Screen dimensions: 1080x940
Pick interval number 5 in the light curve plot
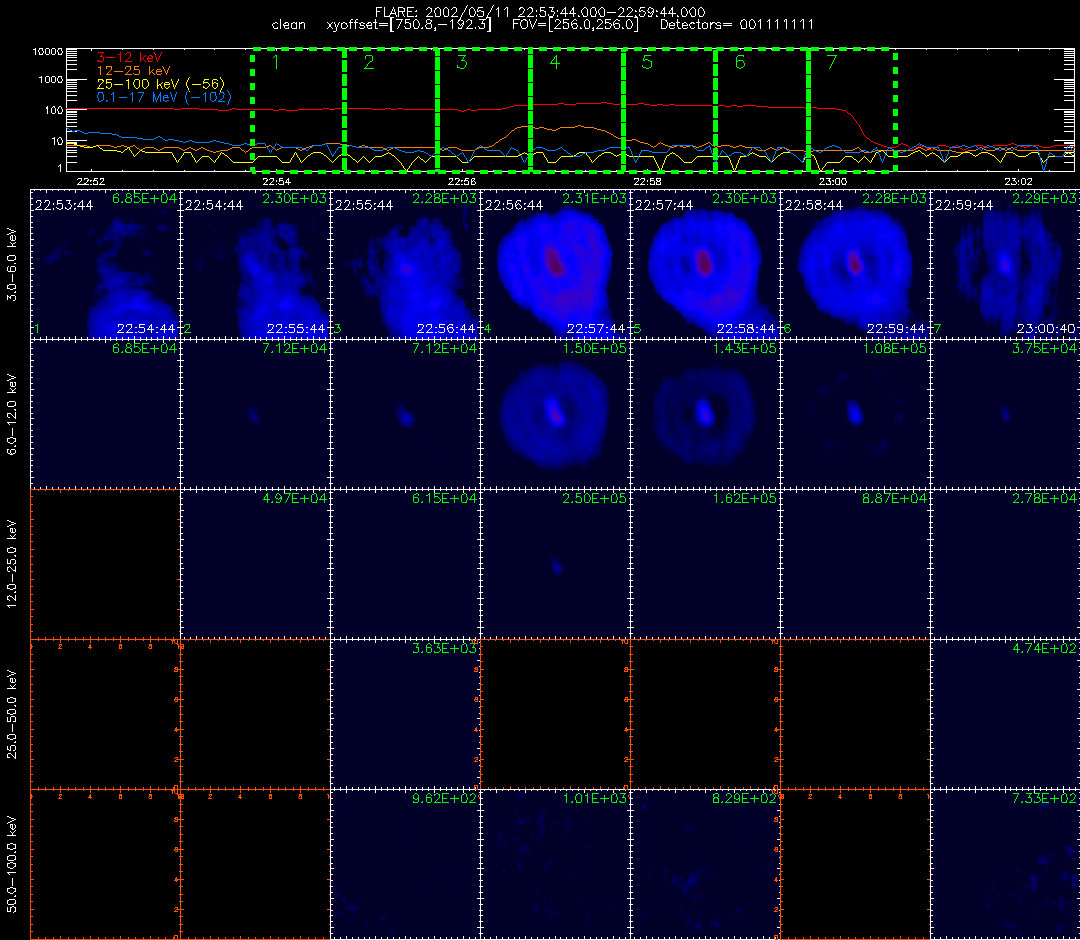point(647,62)
